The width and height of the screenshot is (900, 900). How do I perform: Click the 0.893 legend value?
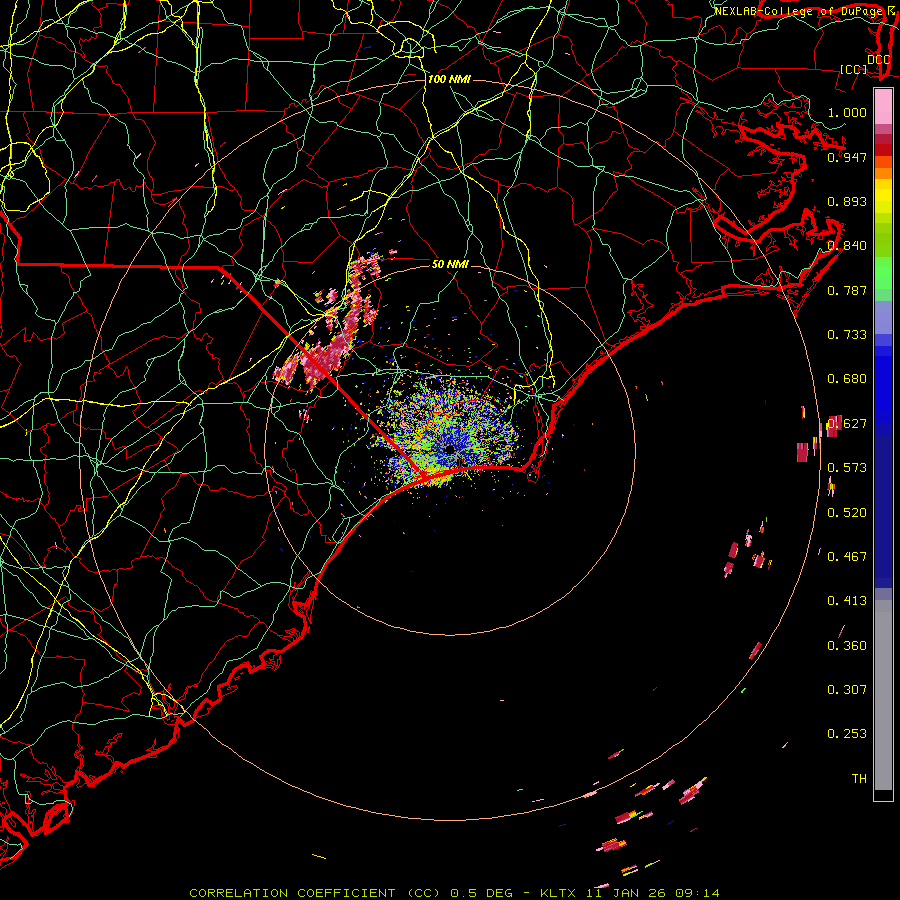point(847,201)
